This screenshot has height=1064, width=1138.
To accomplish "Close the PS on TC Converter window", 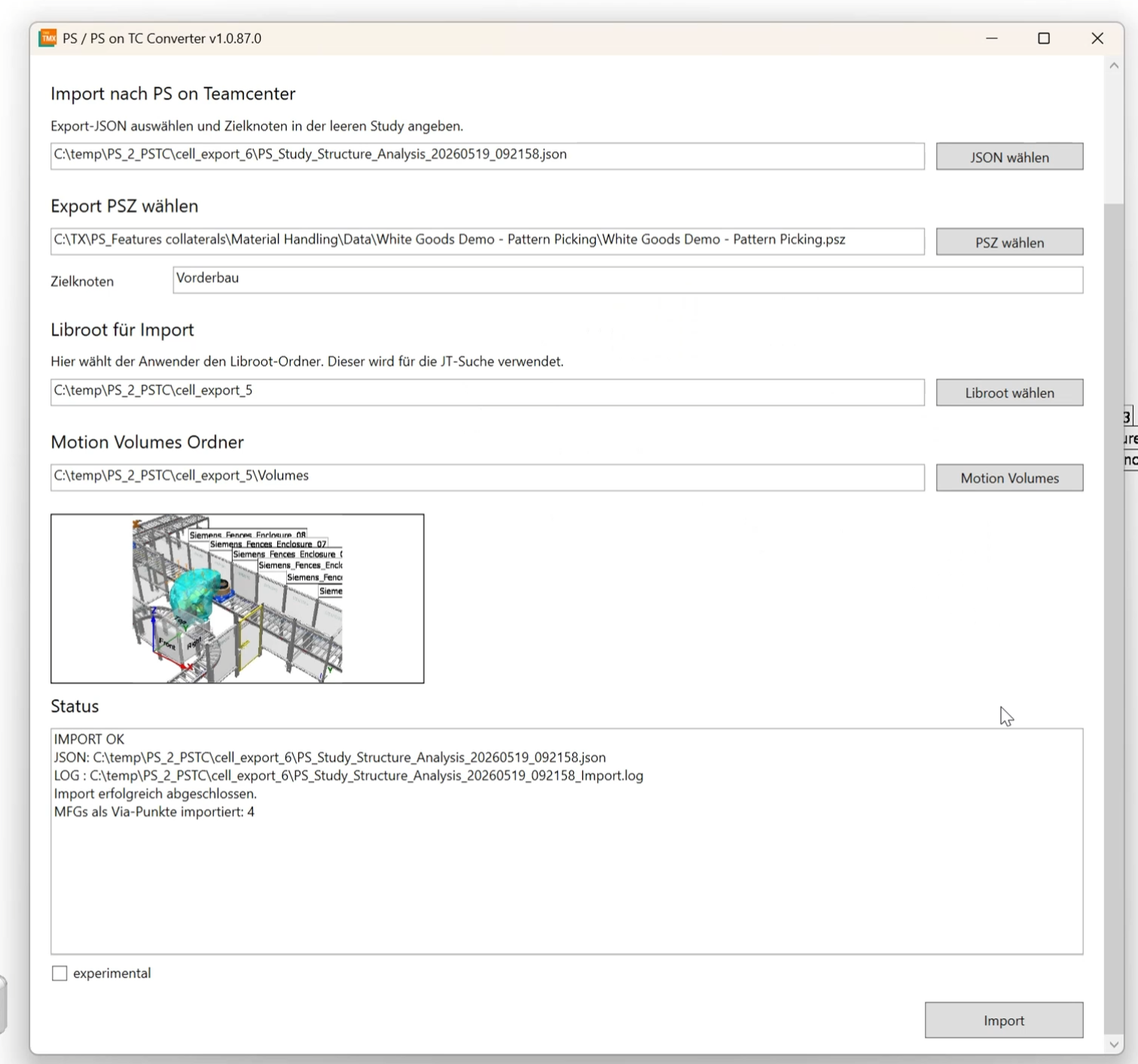I will (1097, 38).
